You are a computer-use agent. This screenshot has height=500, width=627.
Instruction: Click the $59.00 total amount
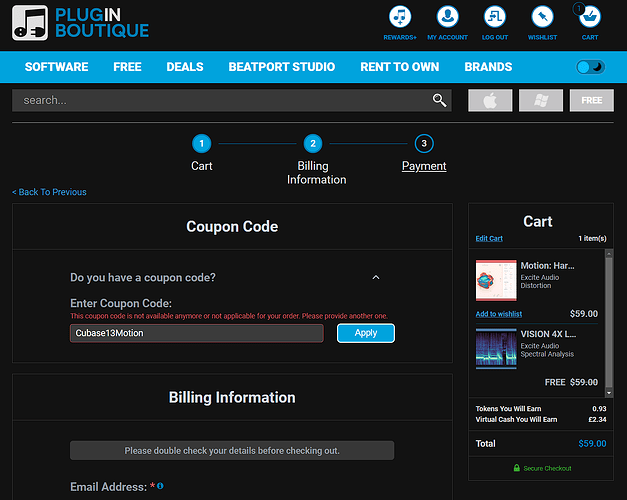point(592,444)
